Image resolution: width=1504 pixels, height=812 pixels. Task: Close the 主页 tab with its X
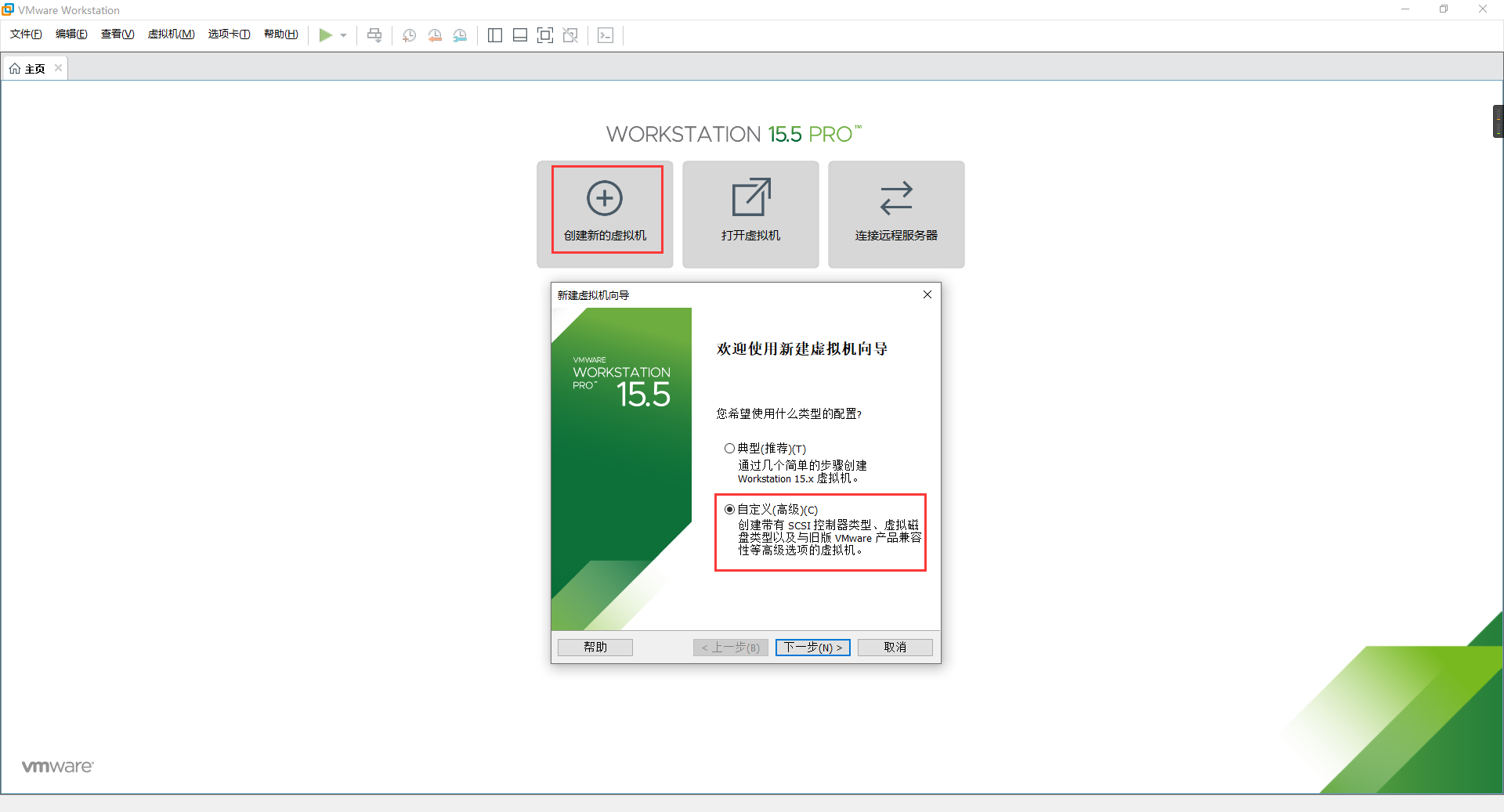point(58,68)
